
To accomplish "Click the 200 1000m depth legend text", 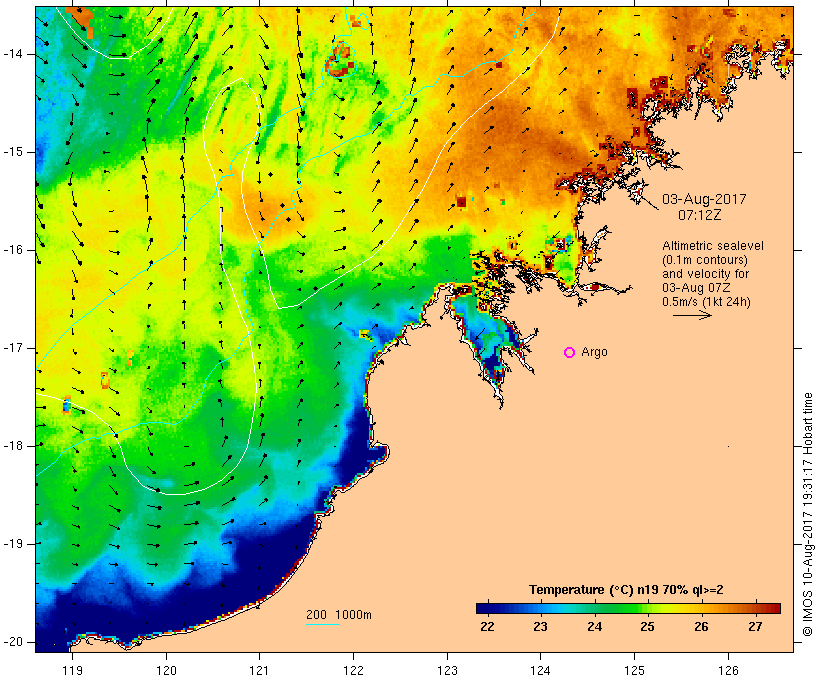I will [339, 615].
